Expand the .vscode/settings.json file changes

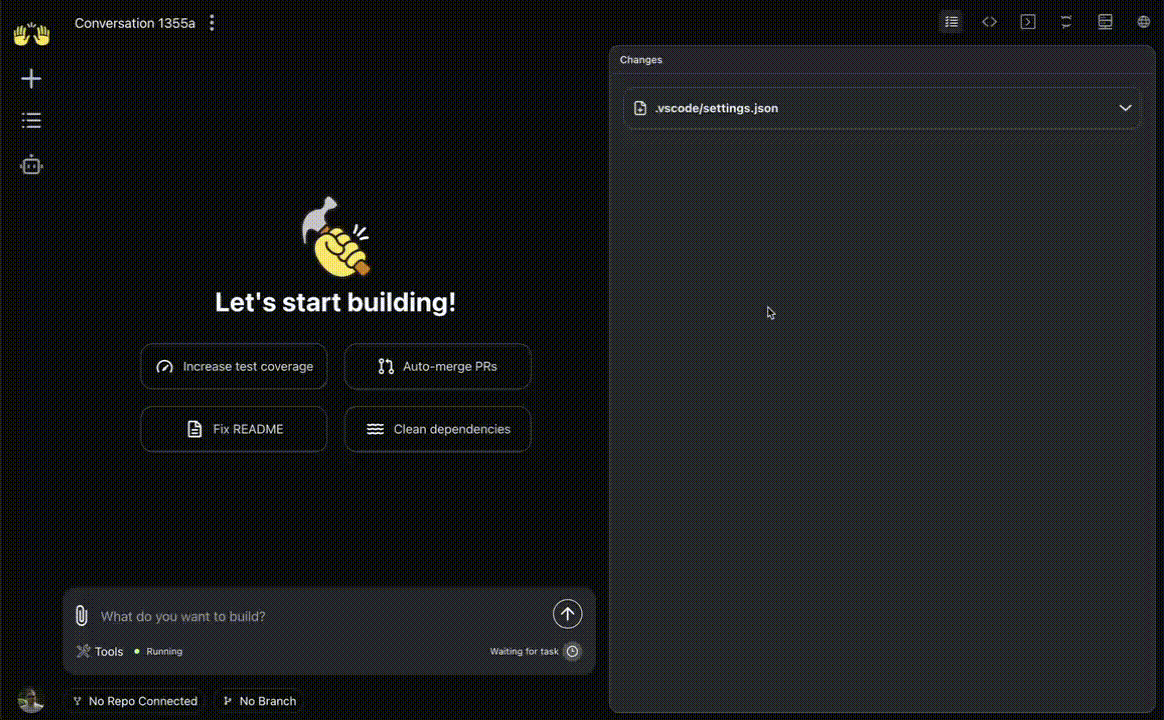point(1126,107)
